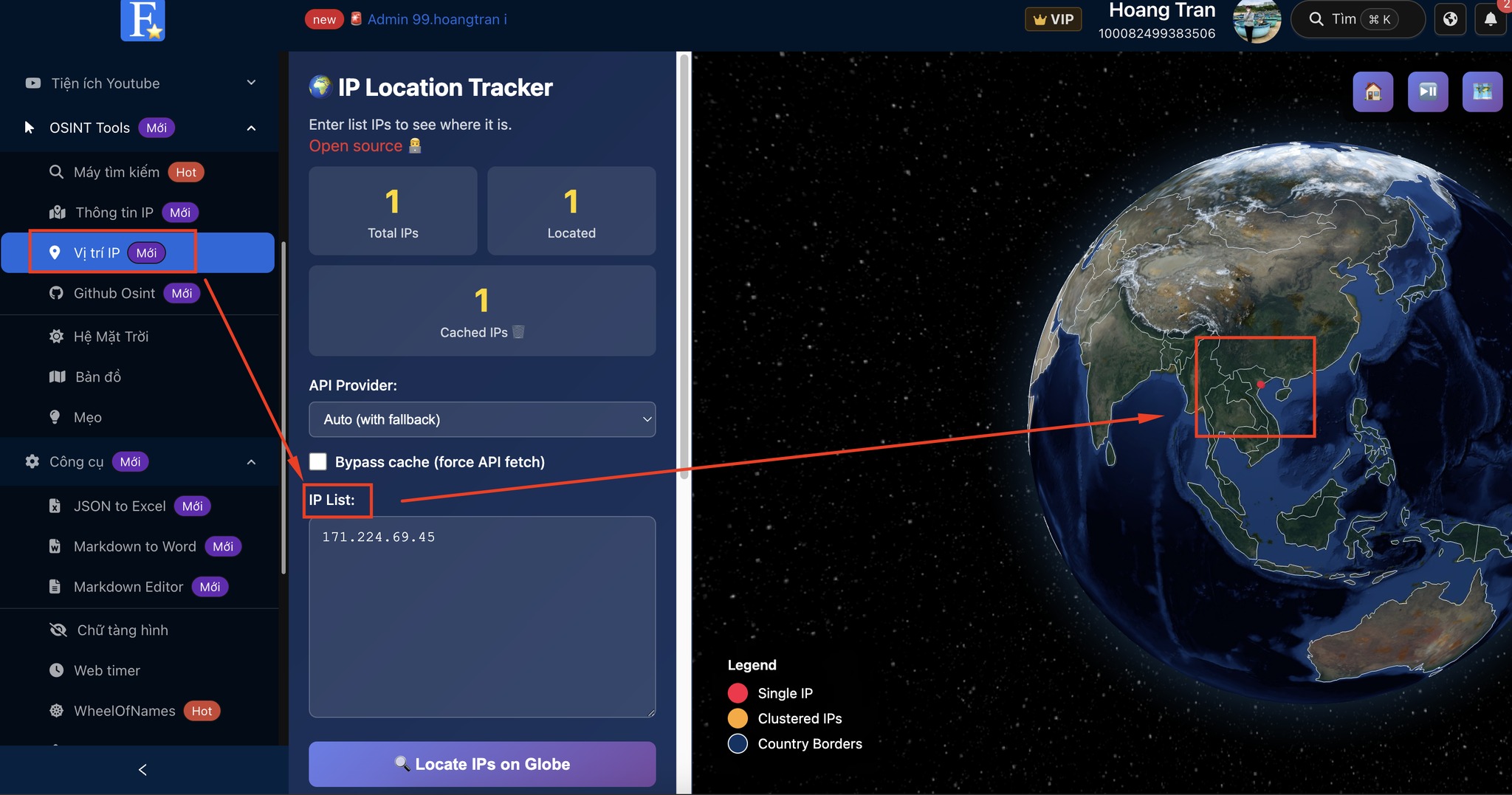
Task: Select Vị trí IP menu item
Action: [137, 252]
